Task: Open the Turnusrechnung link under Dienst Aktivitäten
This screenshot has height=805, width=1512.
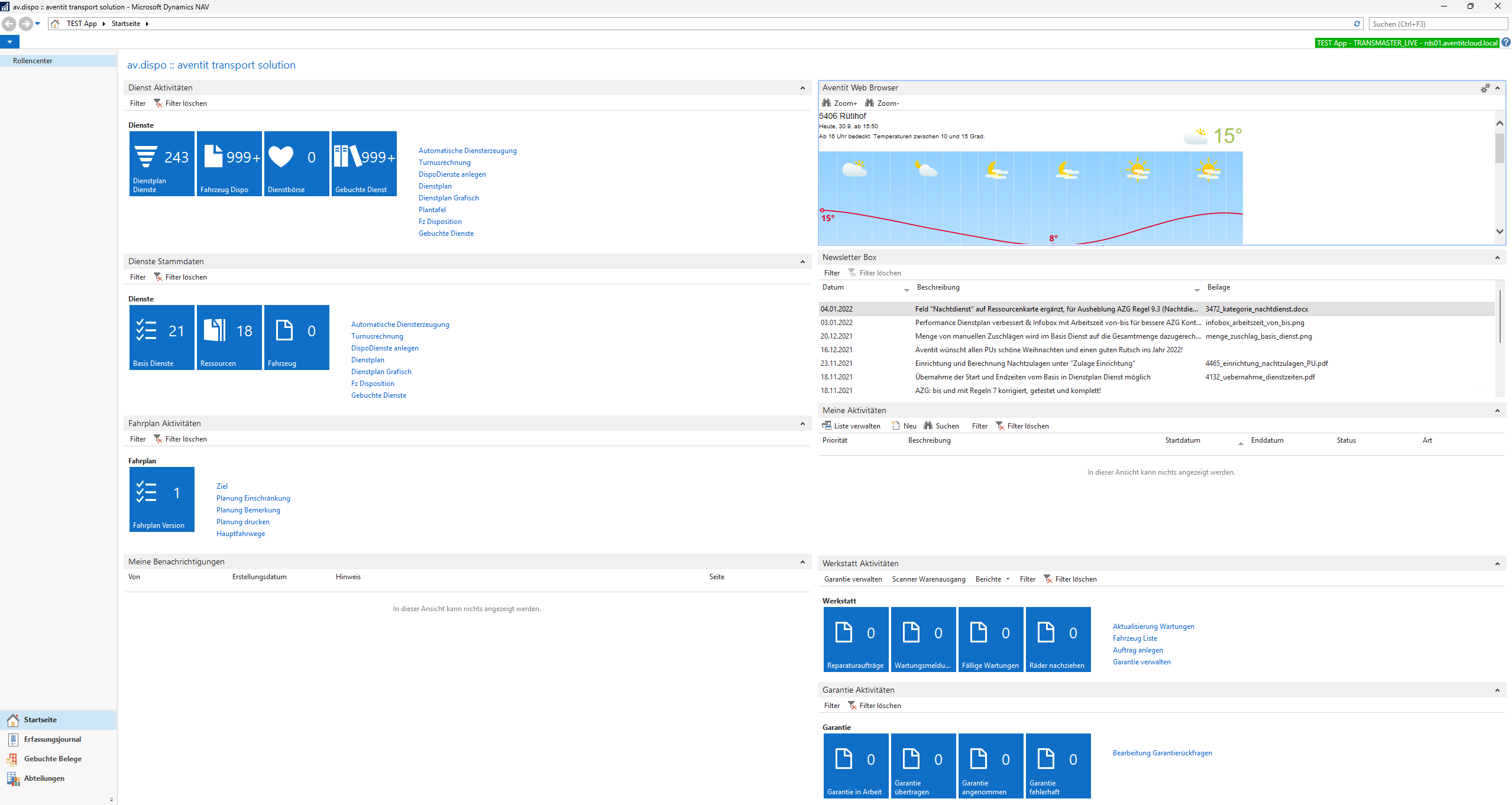Action: point(445,163)
